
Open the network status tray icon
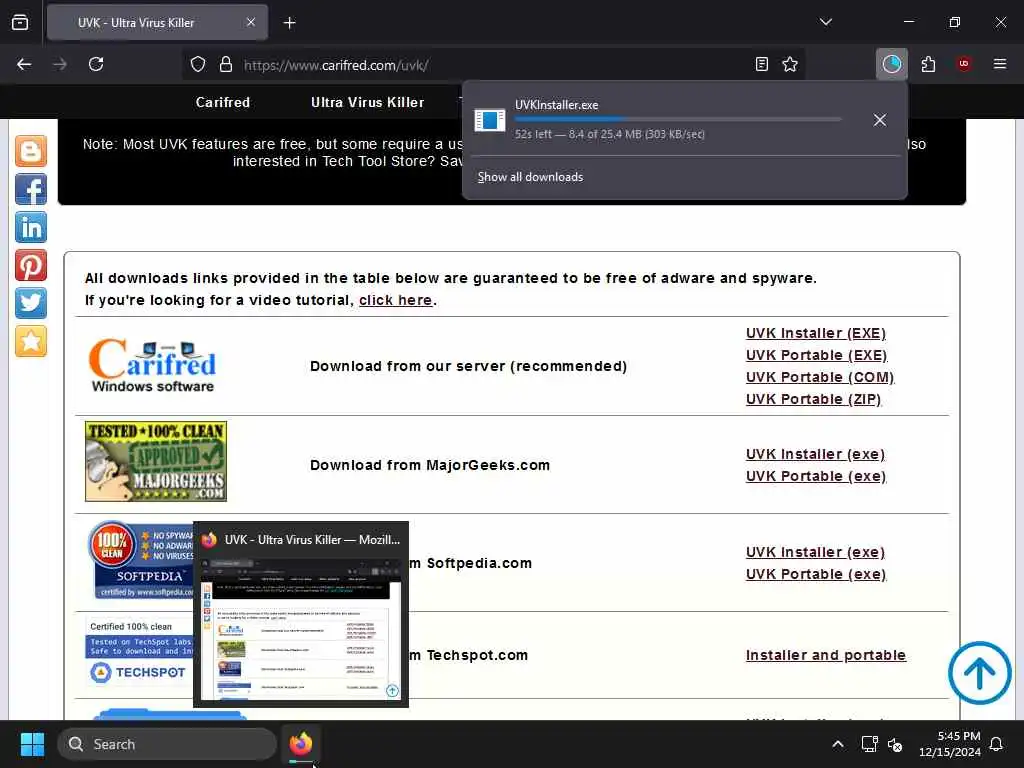click(869, 744)
